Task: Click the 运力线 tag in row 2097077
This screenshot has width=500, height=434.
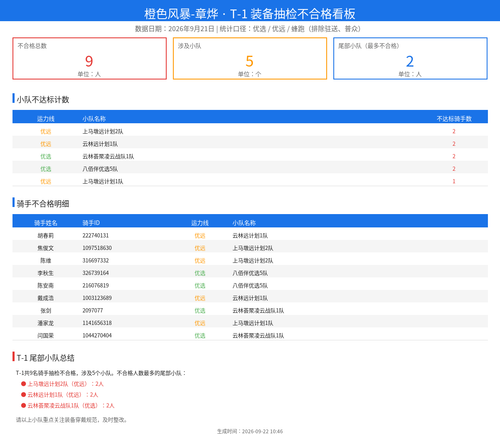Action: click(x=200, y=311)
